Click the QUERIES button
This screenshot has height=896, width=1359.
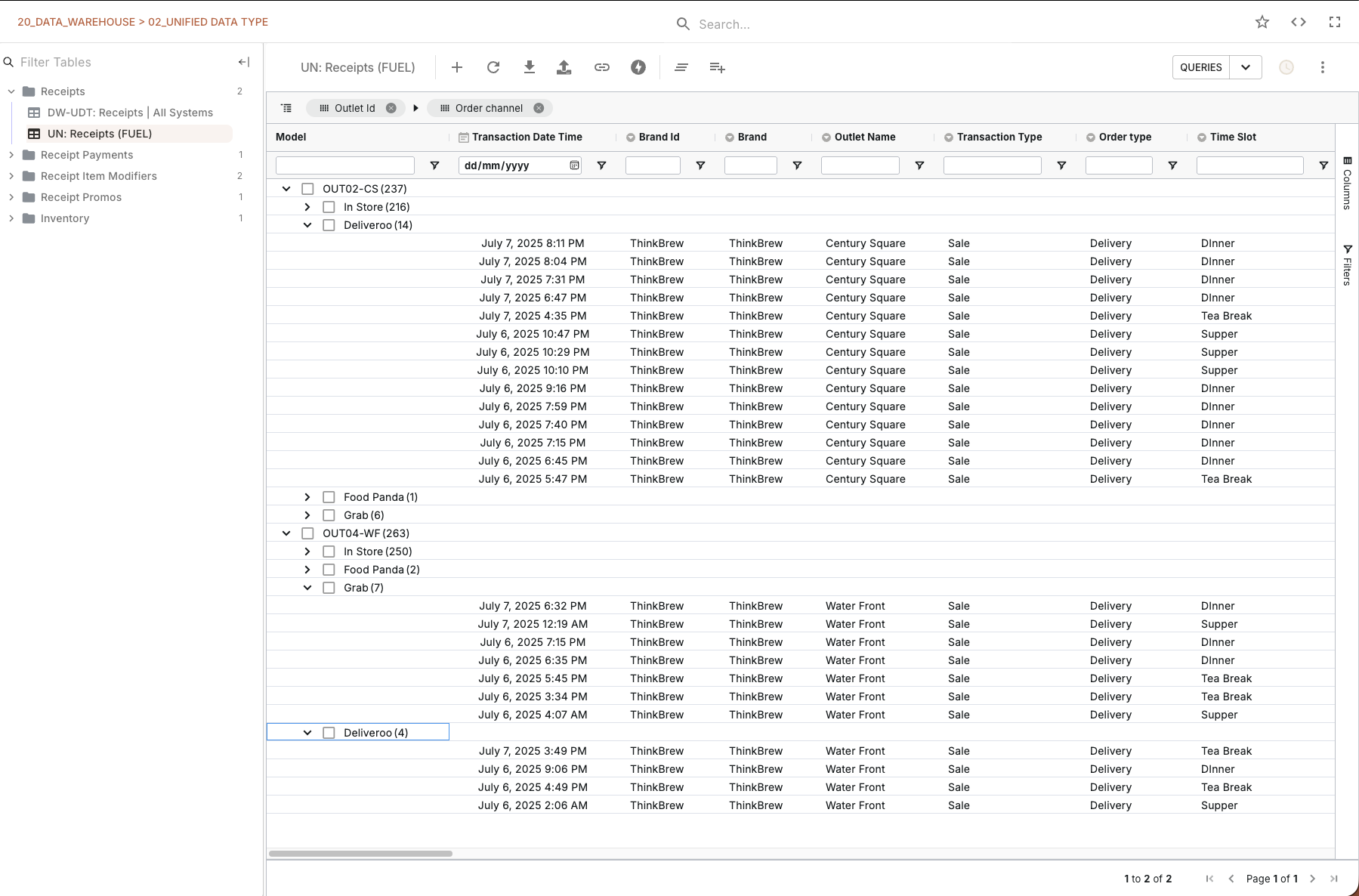pyautogui.click(x=1200, y=67)
